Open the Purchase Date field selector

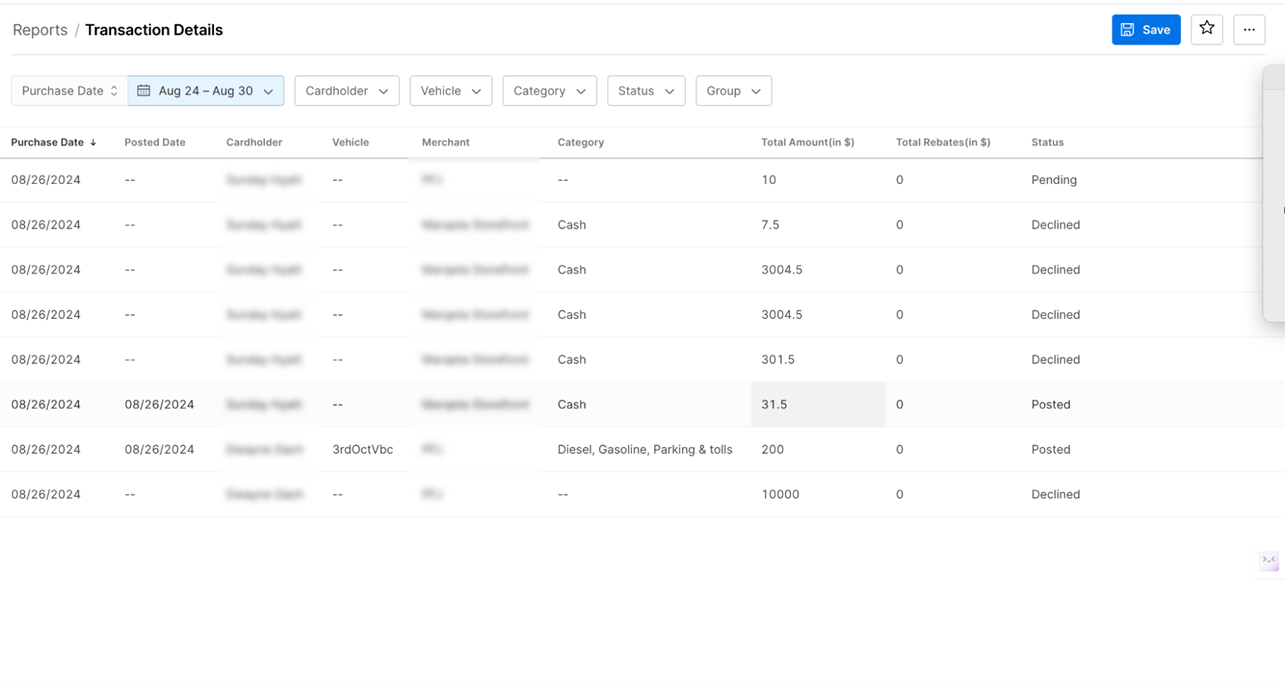click(69, 91)
